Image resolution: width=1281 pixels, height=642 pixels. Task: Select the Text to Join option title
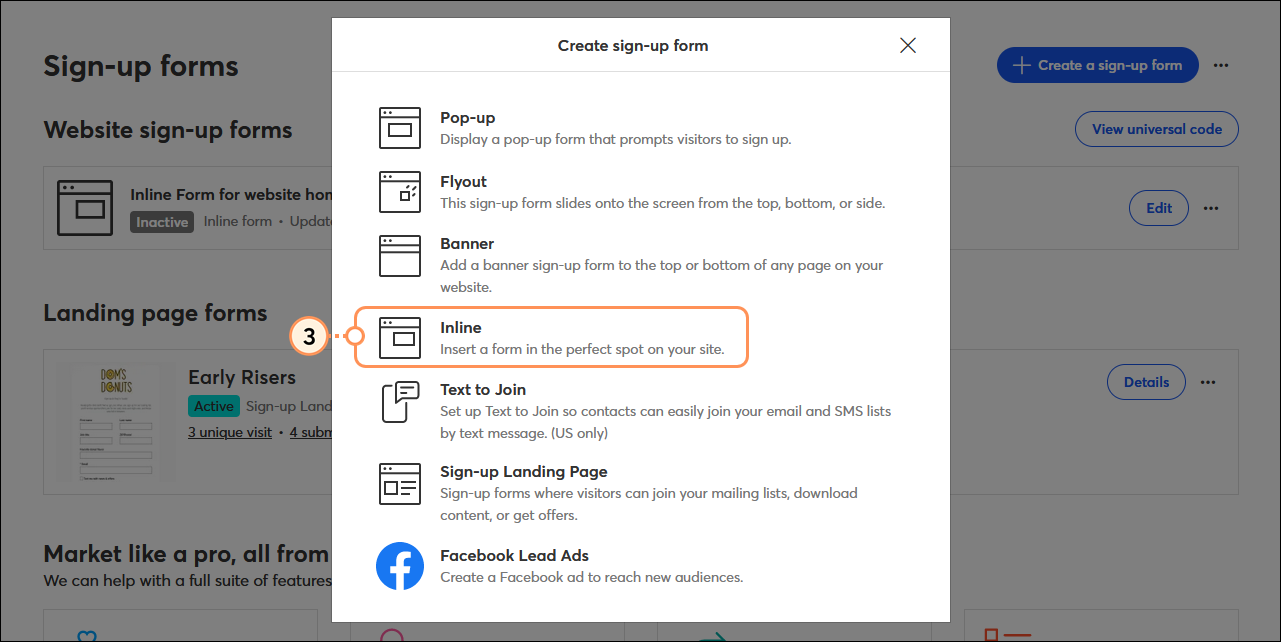pos(483,389)
